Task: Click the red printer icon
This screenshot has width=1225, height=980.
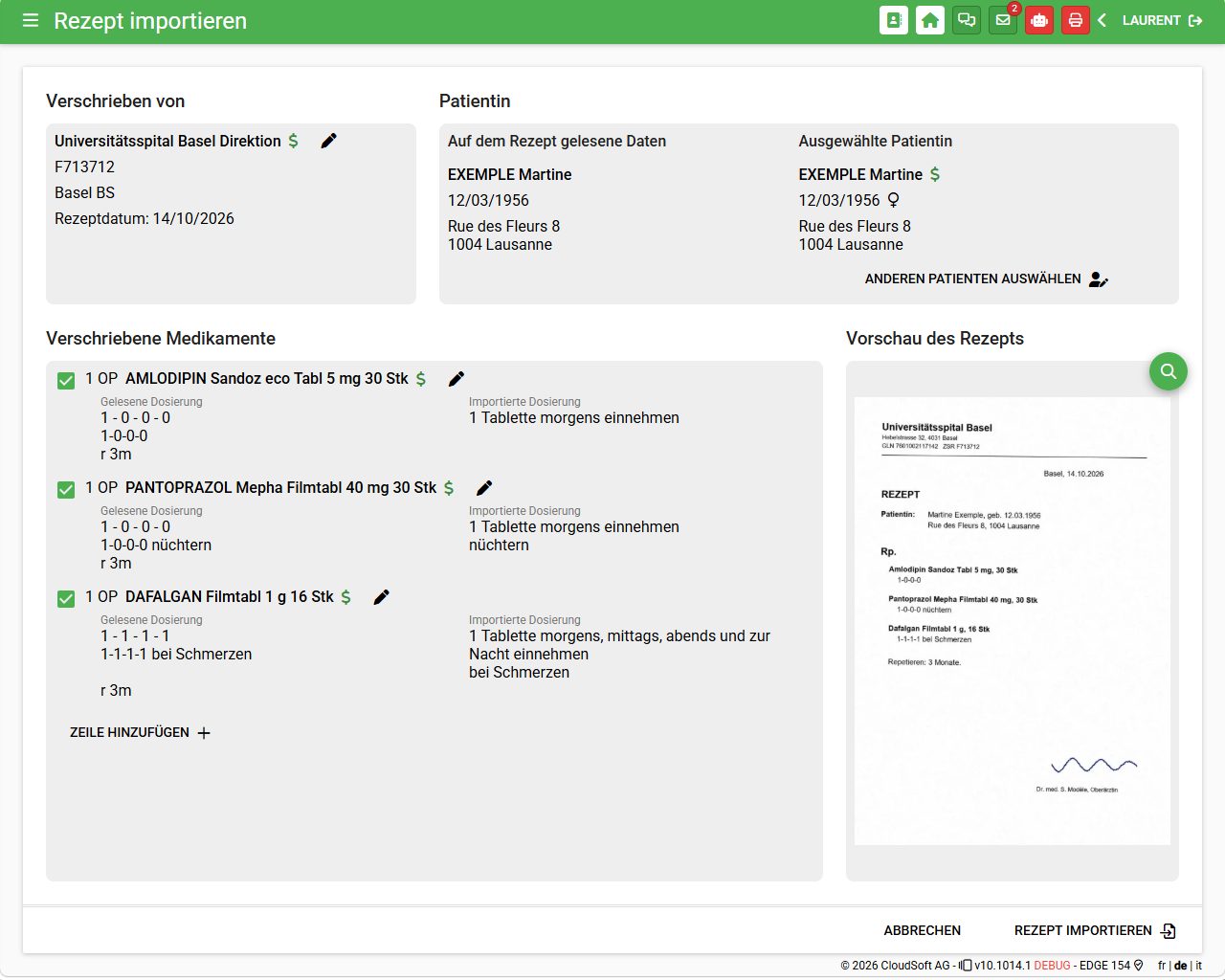Action: click(x=1076, y=20)
